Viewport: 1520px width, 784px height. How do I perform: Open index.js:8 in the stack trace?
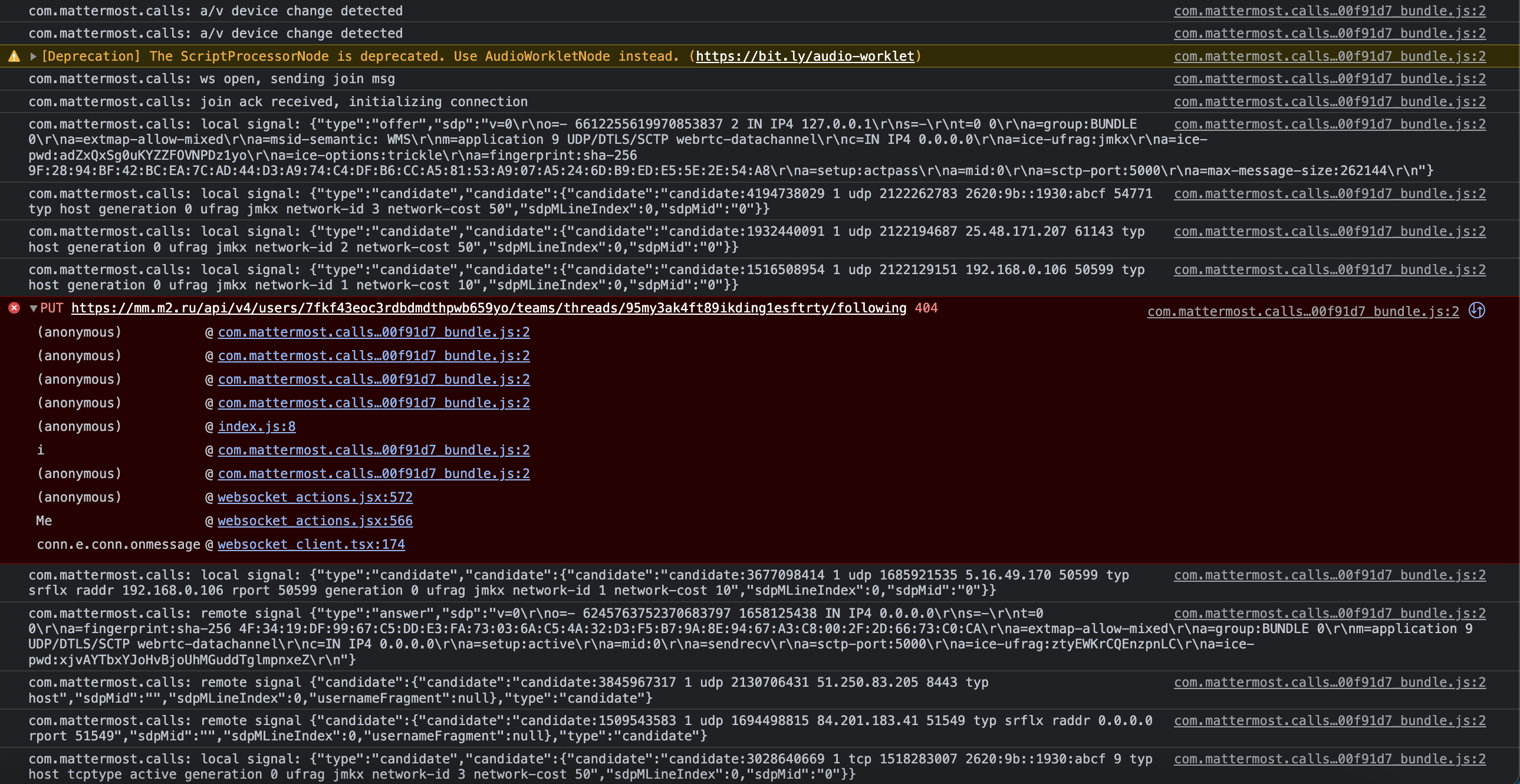[x=256, y=426]
